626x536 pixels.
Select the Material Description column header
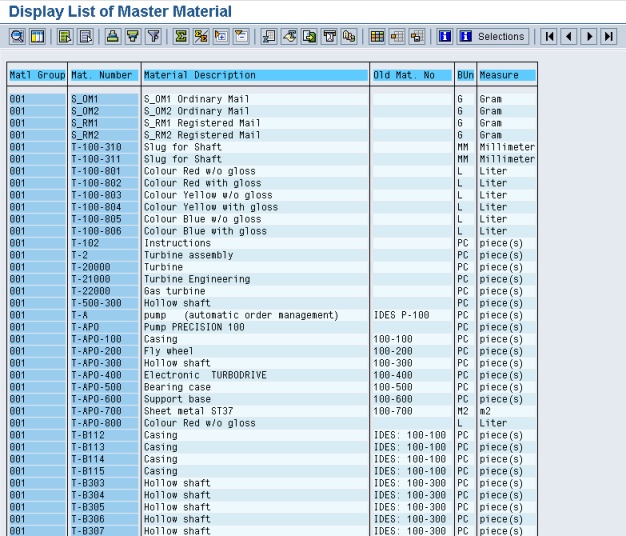(255, 75)
